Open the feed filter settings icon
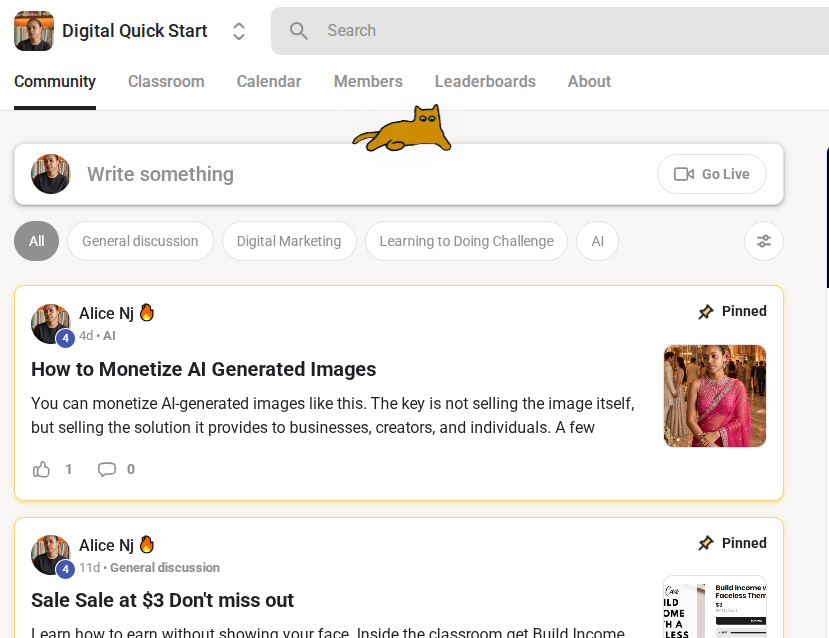 [x=764, y=241]
